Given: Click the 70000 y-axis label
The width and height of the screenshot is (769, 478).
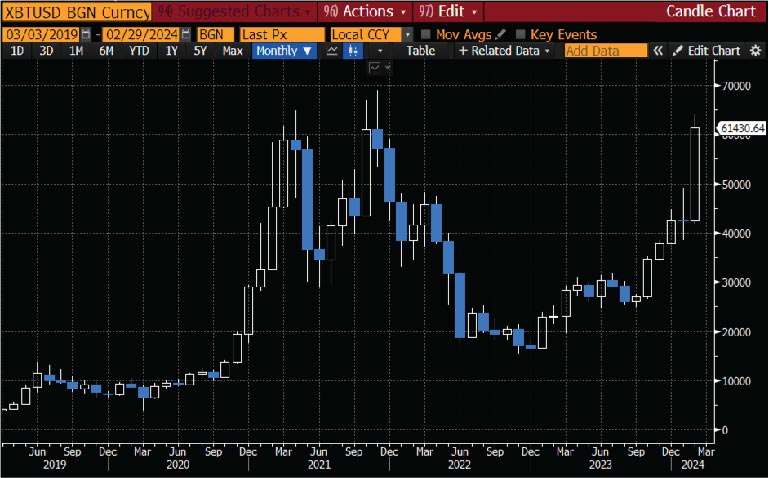Looking at the screenshot, I should click(x=737, y=86).
